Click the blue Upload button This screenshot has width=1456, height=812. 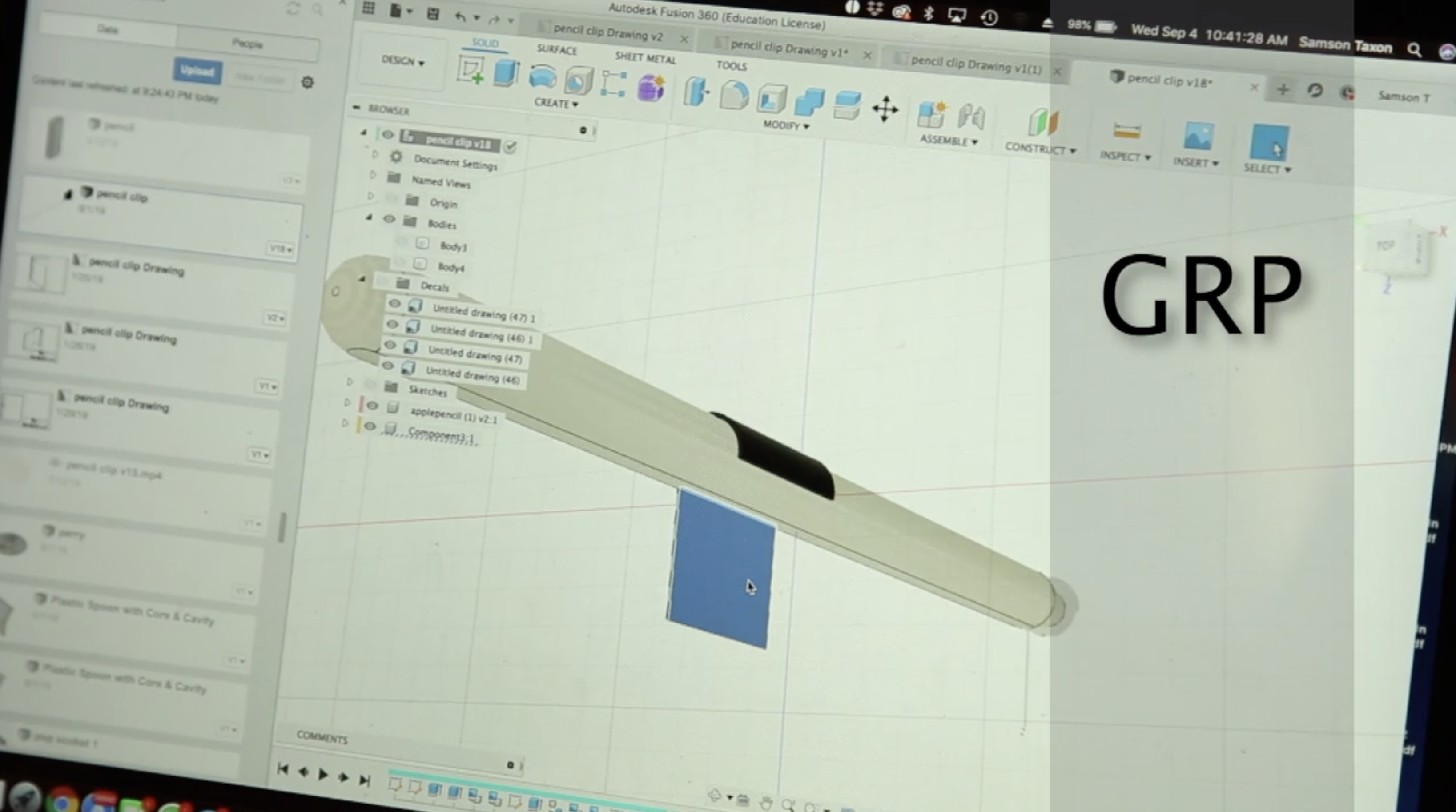197,72
